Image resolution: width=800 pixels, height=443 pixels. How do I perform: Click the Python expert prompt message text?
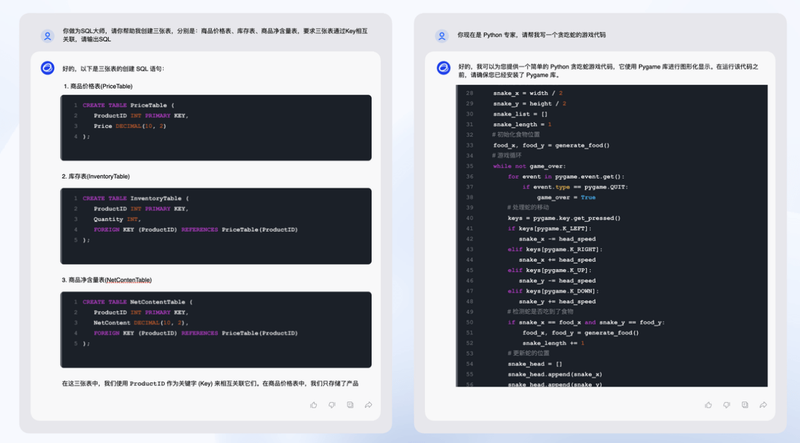tap(532, 35)
